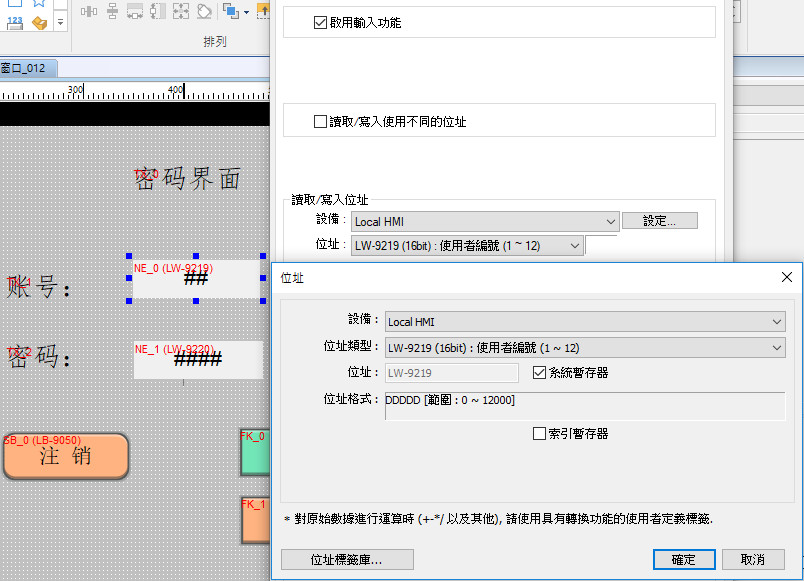Switch to the 窗口_012 tab
Image resolution: width=804 pixels, height=581 pixels.
(27, 68)
